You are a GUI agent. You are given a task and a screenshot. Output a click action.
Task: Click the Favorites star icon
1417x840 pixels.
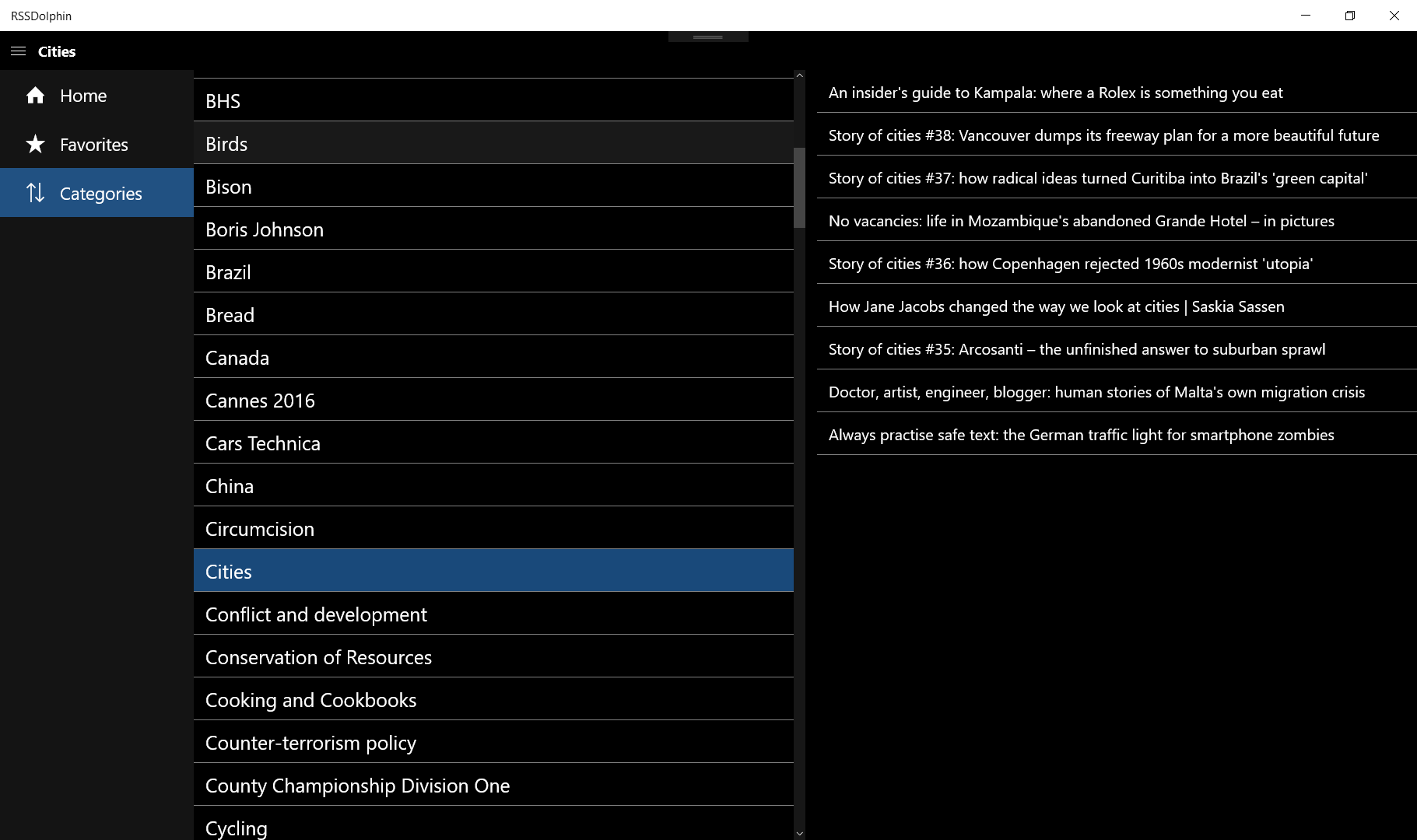click(x=35, y=144)
